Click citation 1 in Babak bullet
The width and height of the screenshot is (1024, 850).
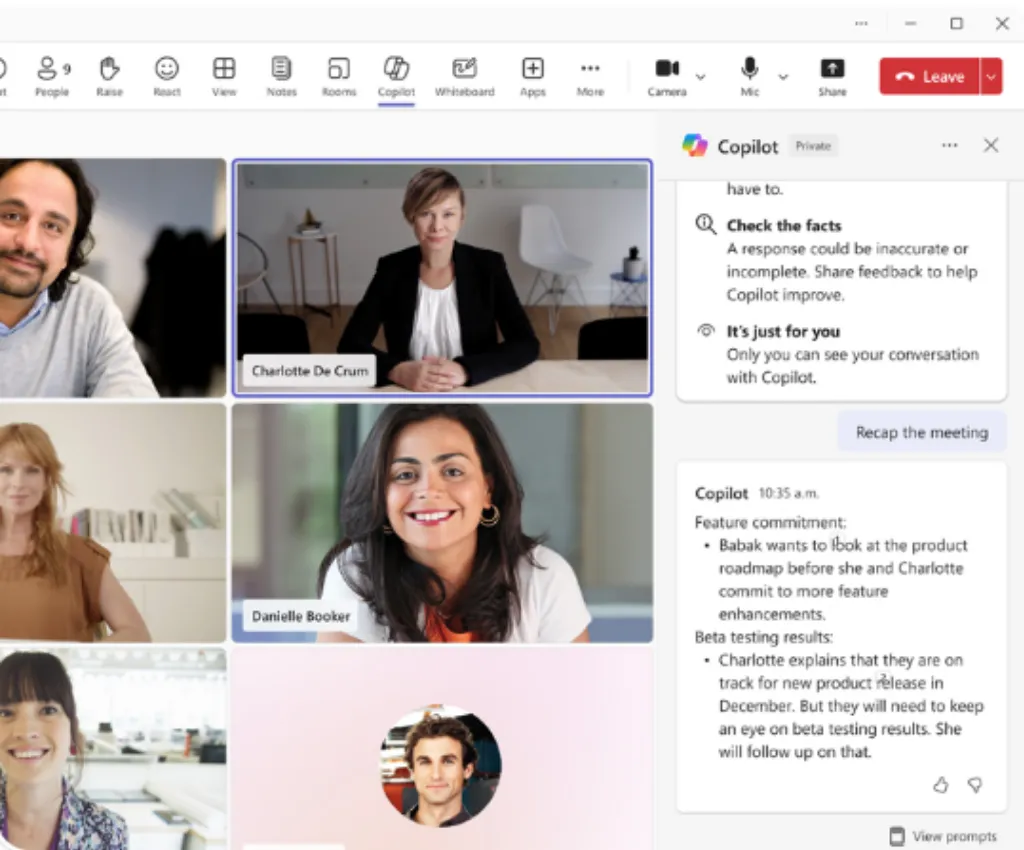[x=838, y=541]
